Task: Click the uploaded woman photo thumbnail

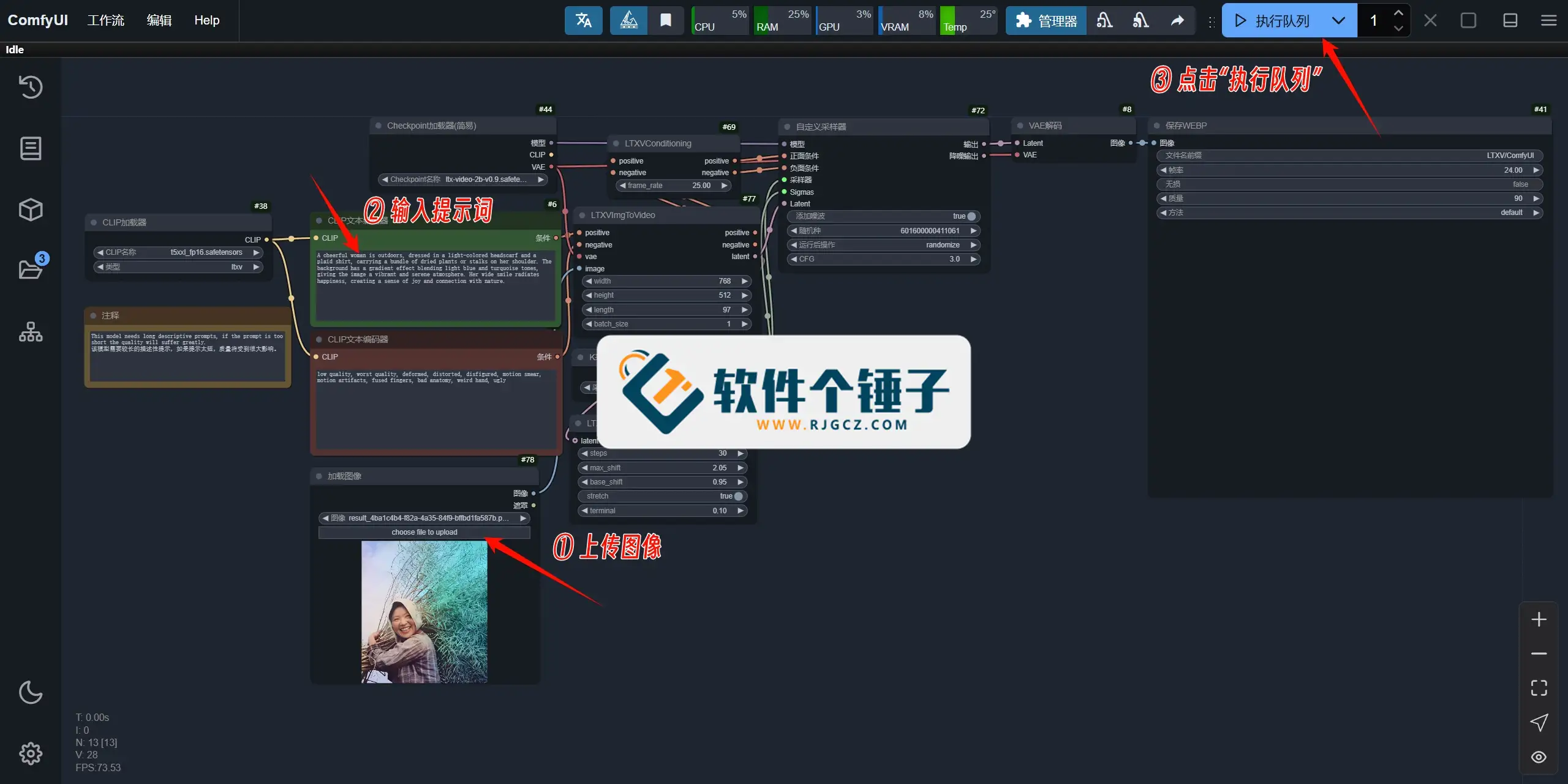Action: [424, 612]
